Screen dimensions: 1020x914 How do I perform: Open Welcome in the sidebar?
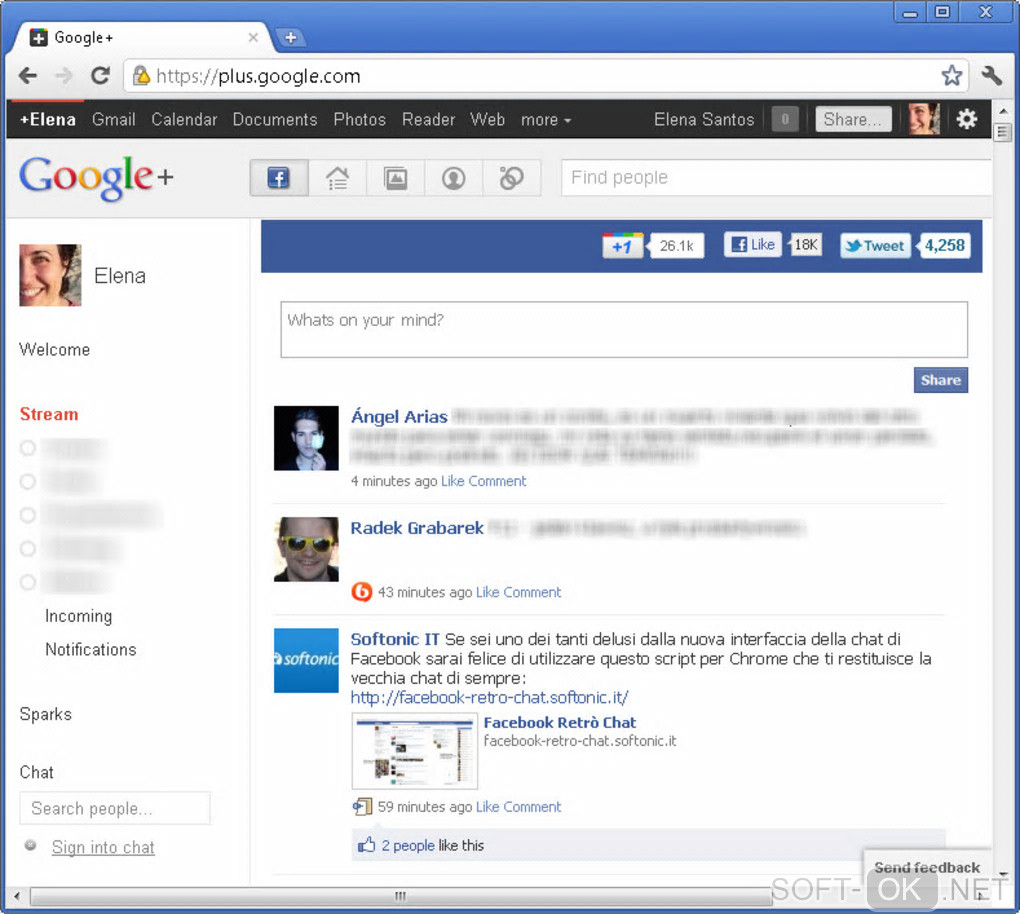click(55, 349)
